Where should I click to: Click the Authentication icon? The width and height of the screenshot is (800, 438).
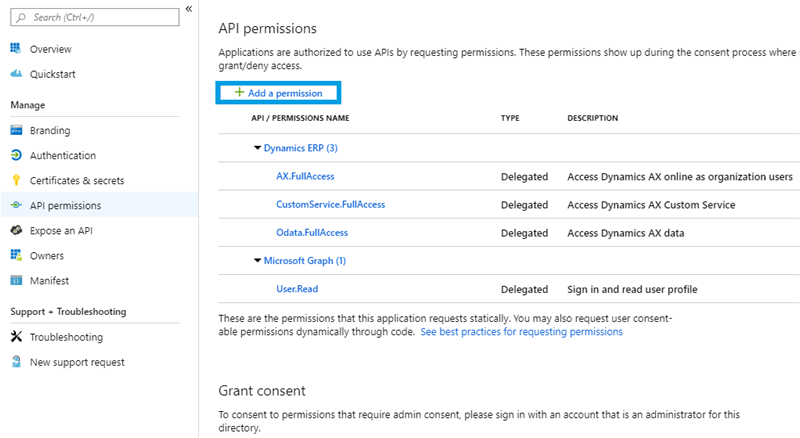click(x=16, y=156)
